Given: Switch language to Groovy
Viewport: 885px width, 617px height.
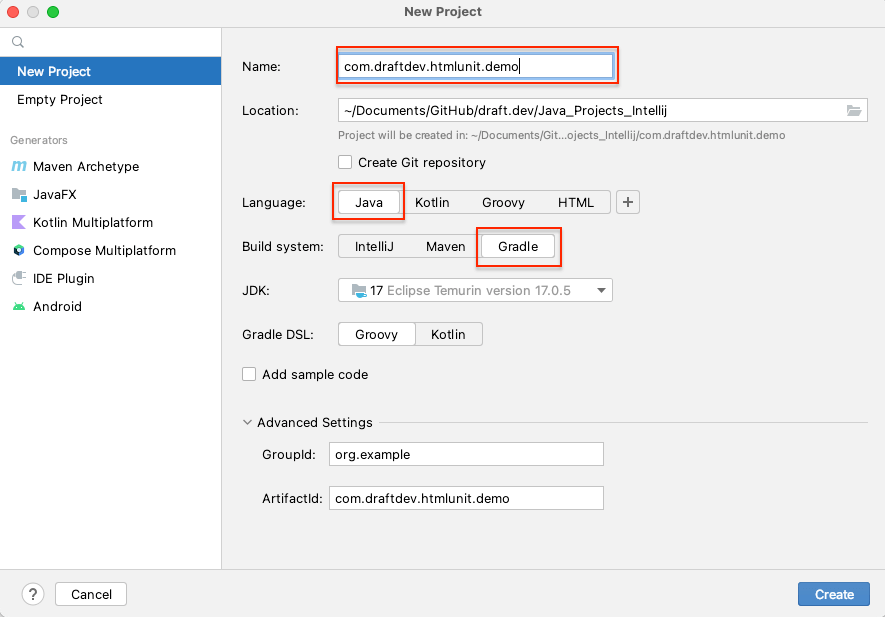Looking at the screenshot, I should coord(503,202).
